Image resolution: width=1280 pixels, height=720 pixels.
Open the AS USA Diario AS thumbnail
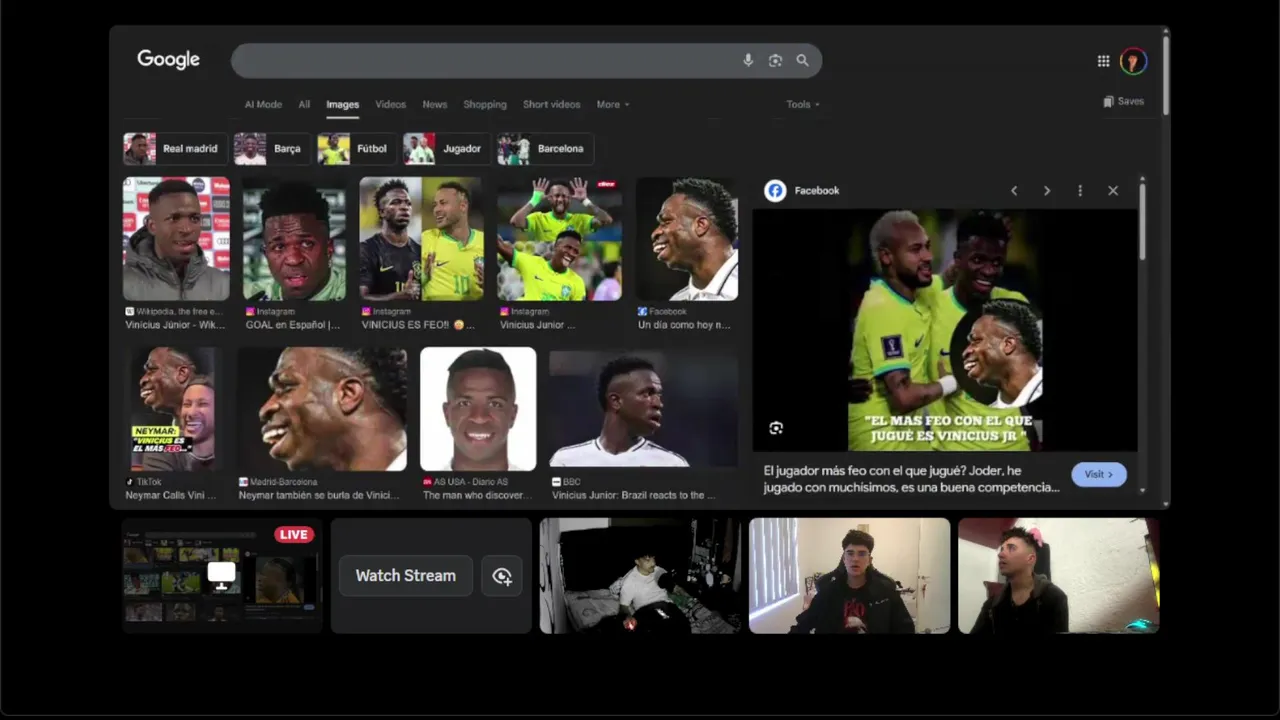tap(478, 409)
